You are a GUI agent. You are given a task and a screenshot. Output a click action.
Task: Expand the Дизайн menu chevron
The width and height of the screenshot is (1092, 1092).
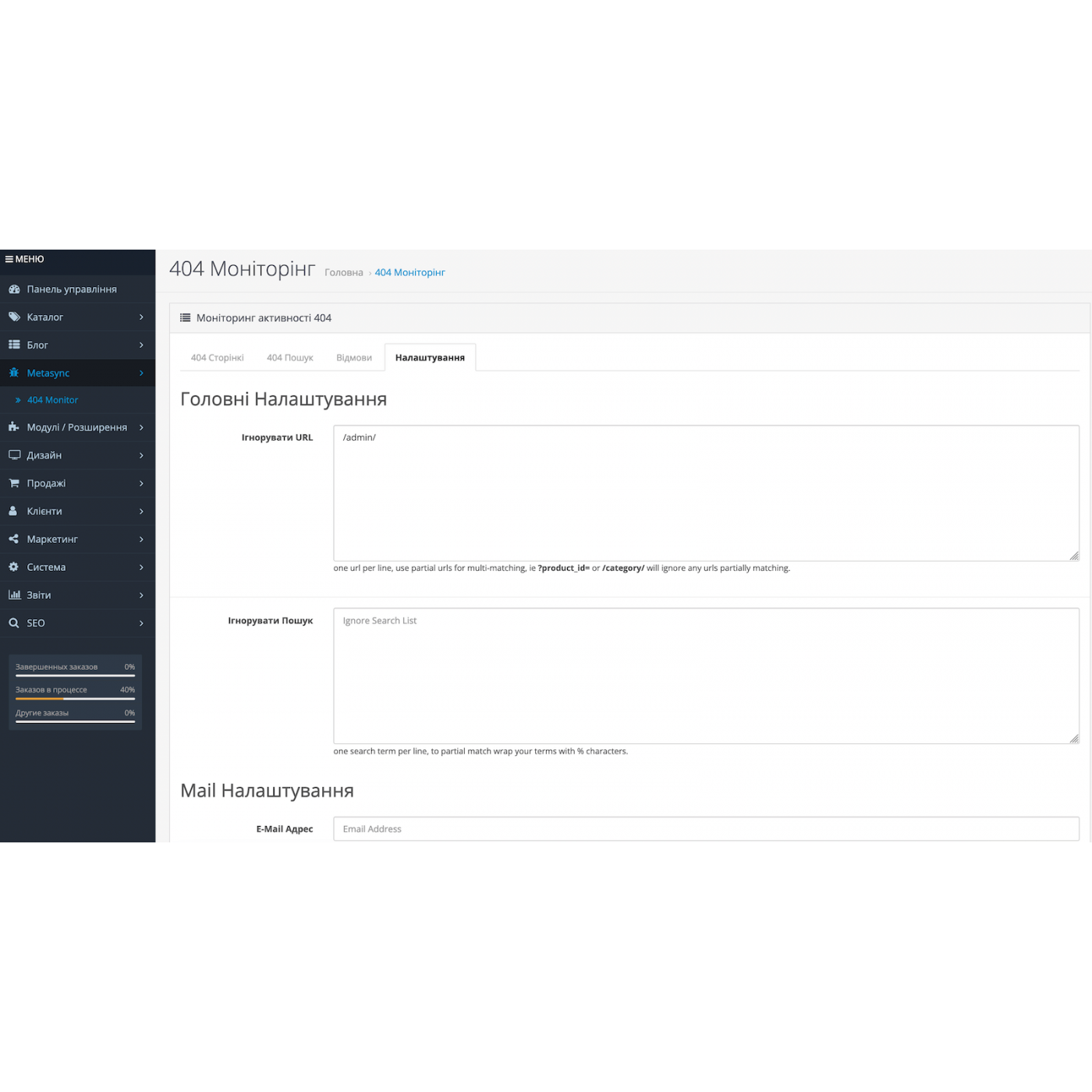[x=141, y=456]
